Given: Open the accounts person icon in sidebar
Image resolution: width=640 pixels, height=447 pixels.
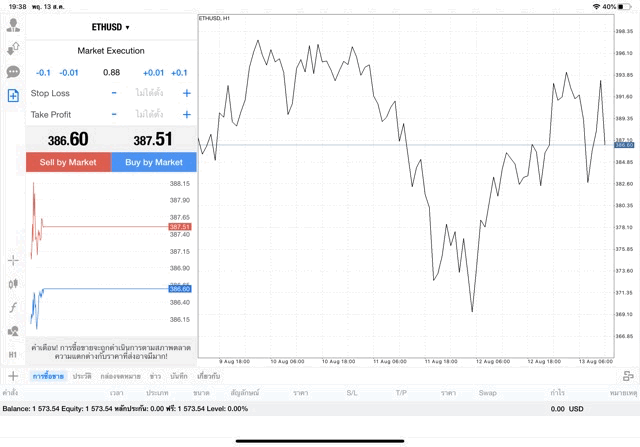Looking at the screenshot, I should coord(13,24).
